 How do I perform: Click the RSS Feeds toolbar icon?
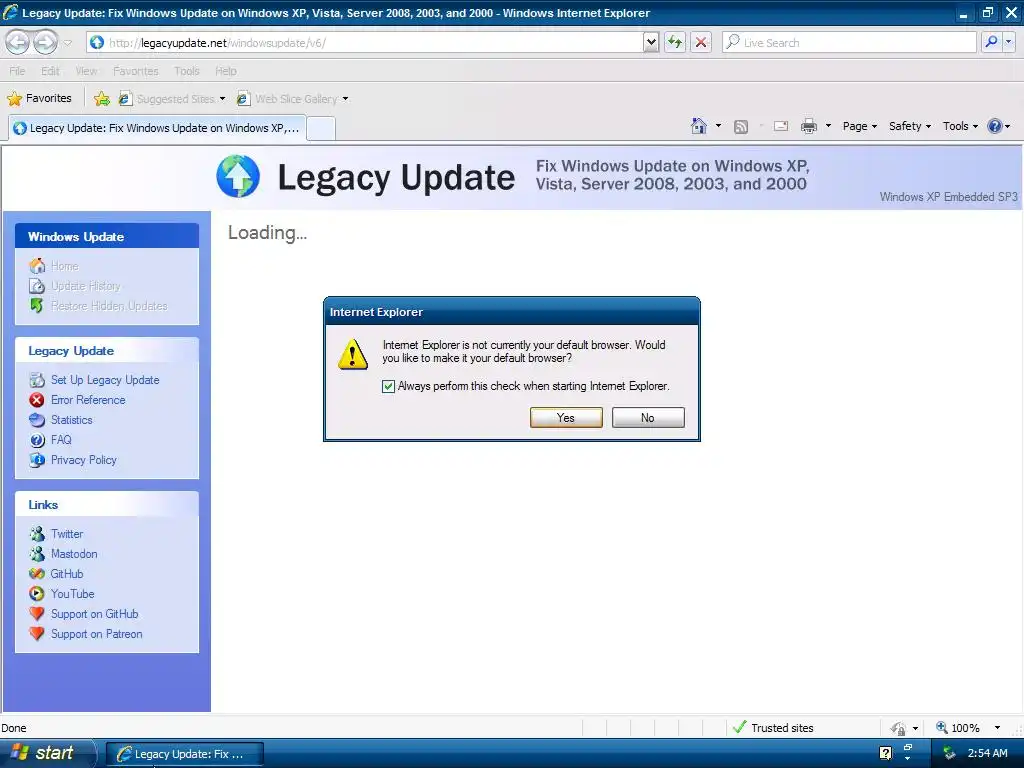(741, 127)
